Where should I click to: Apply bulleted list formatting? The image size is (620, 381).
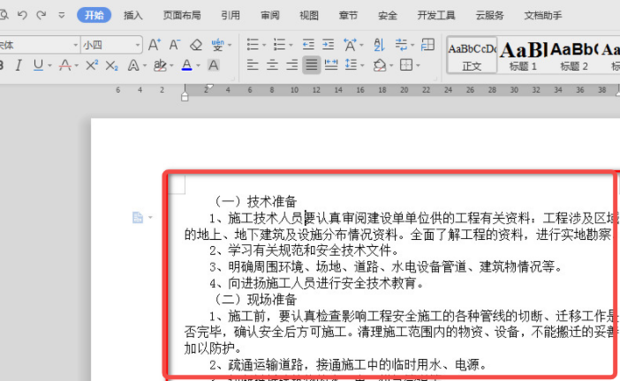253,45
